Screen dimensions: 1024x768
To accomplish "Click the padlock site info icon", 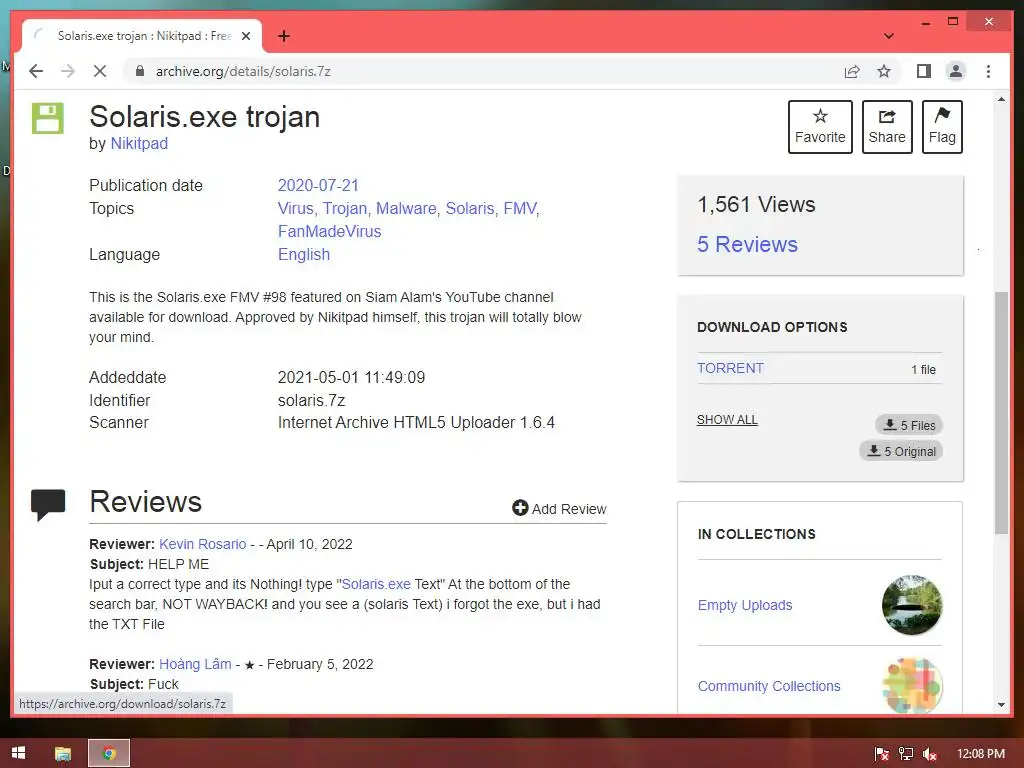I will [x=140, y=71].
